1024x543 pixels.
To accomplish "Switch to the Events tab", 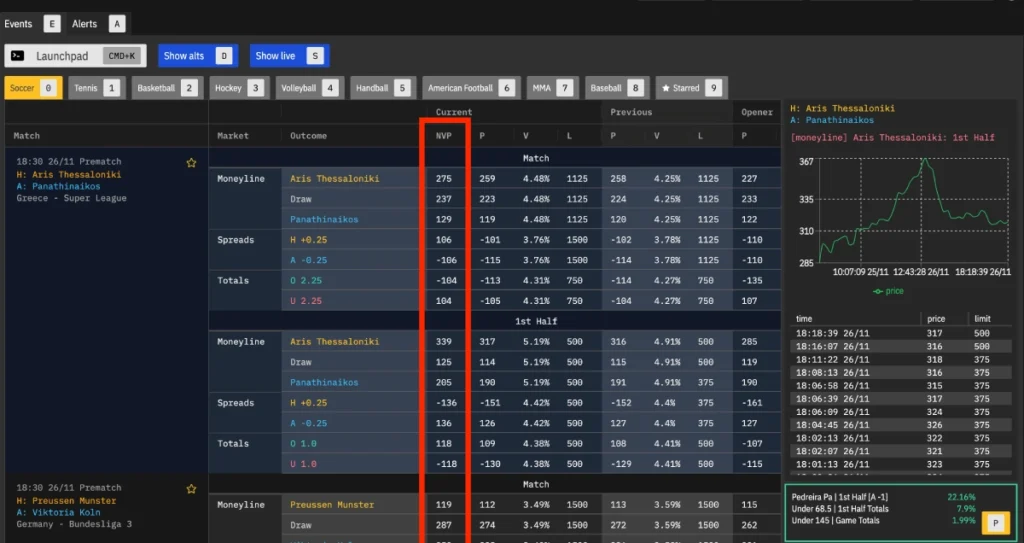I will [32, 24].
